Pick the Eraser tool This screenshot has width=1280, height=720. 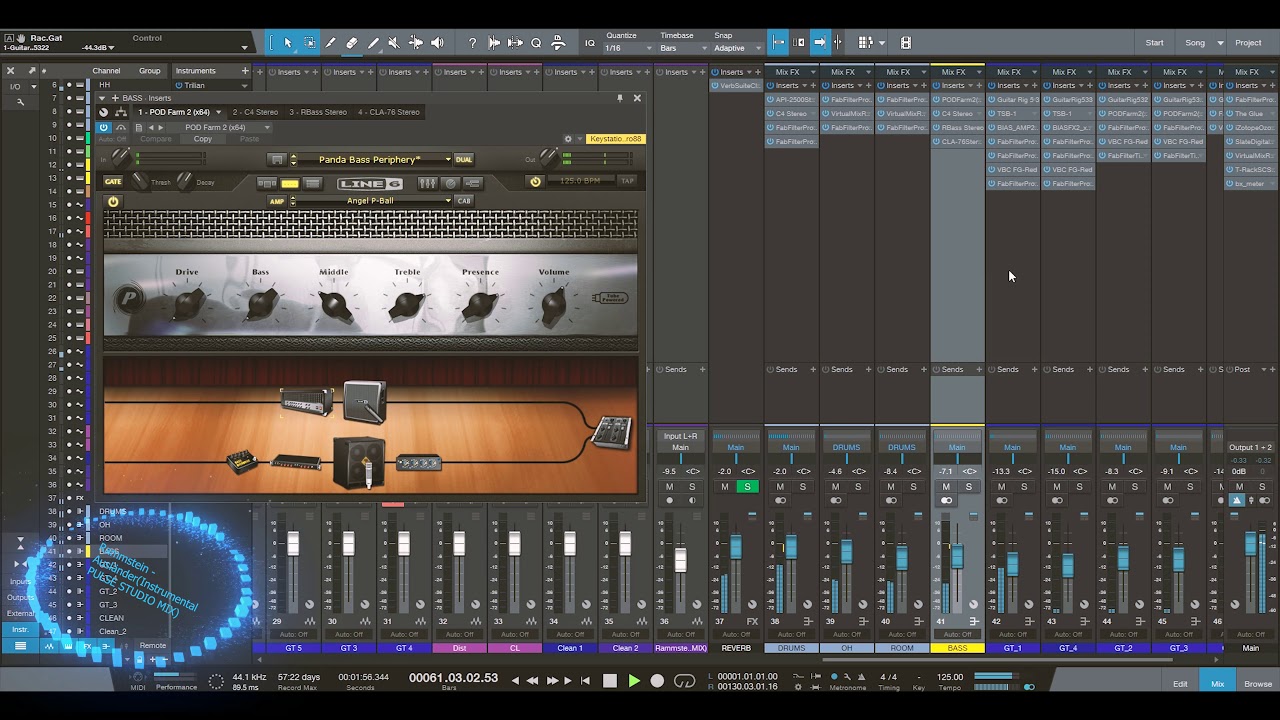click(x=352, y=43)
